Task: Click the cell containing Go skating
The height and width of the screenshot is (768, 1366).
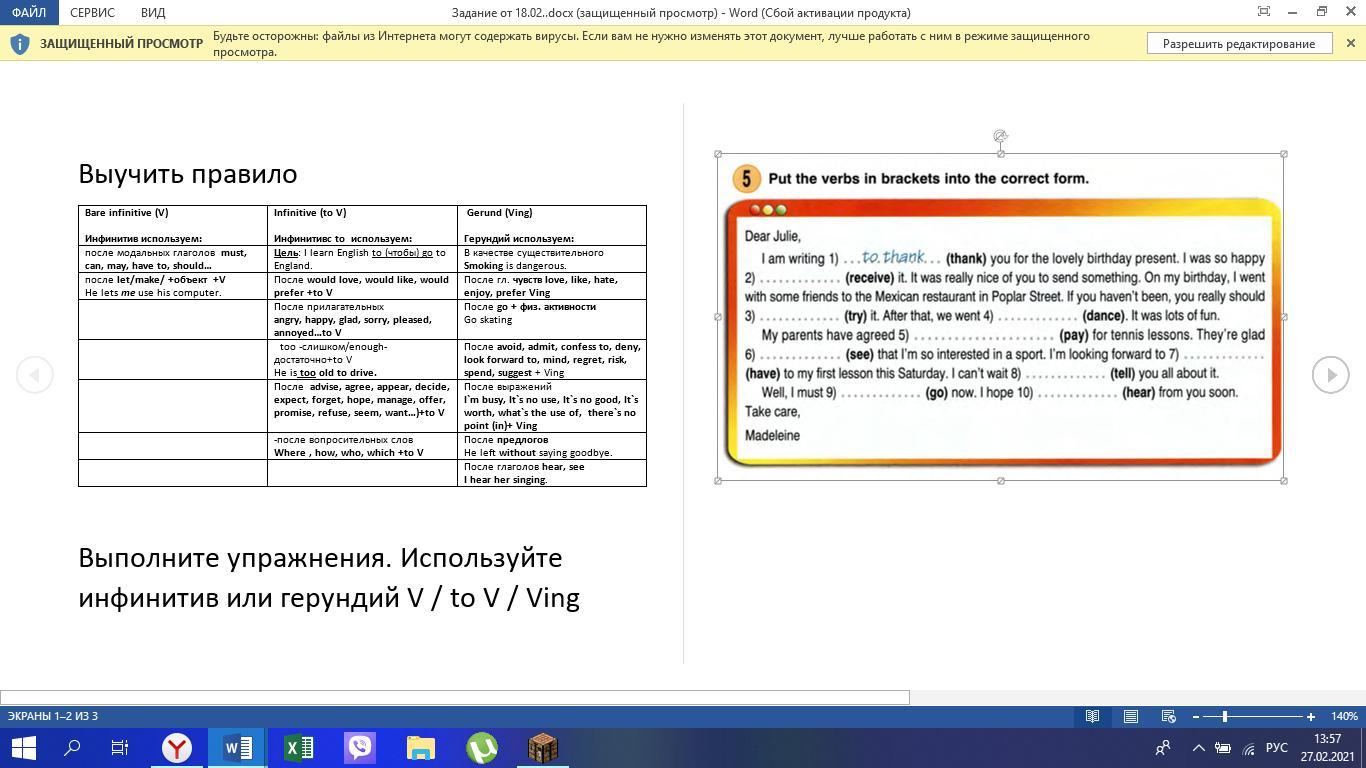Action: click(x=552, y=319)
